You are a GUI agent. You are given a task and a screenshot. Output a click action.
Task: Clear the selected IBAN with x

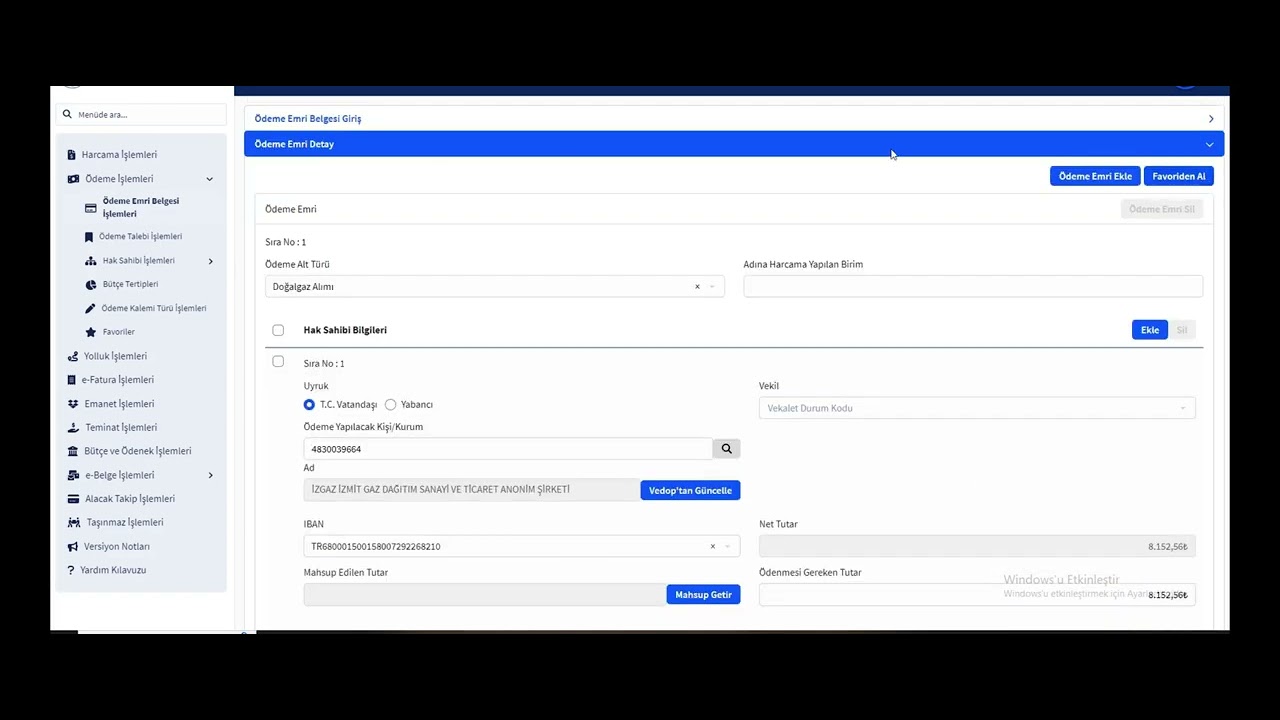pyautogui.click(x=712, y=547)
